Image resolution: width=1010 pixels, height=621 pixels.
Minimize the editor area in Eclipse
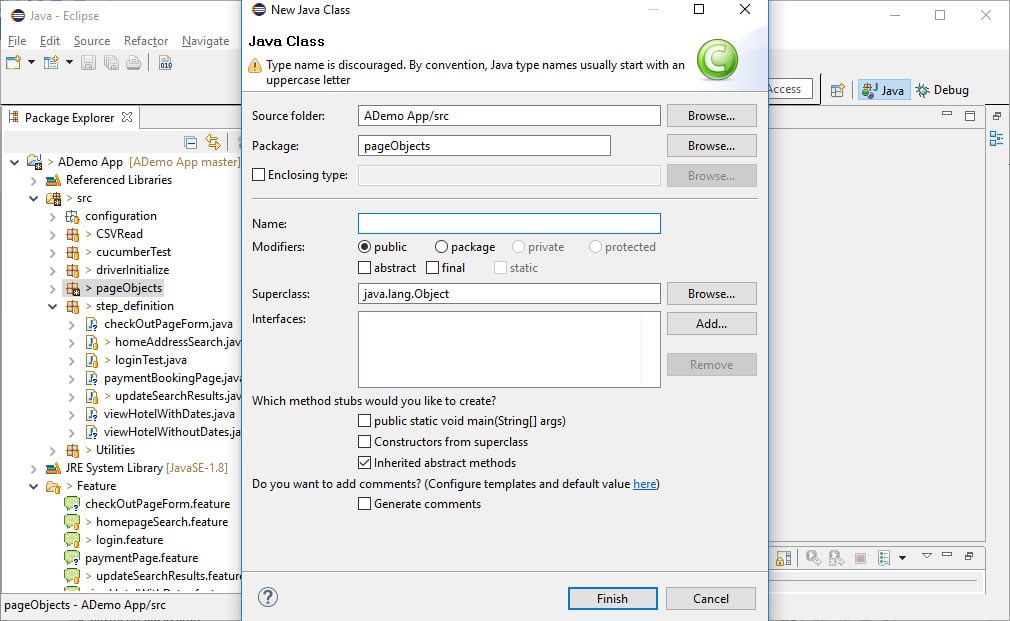[x=947, y=114]
